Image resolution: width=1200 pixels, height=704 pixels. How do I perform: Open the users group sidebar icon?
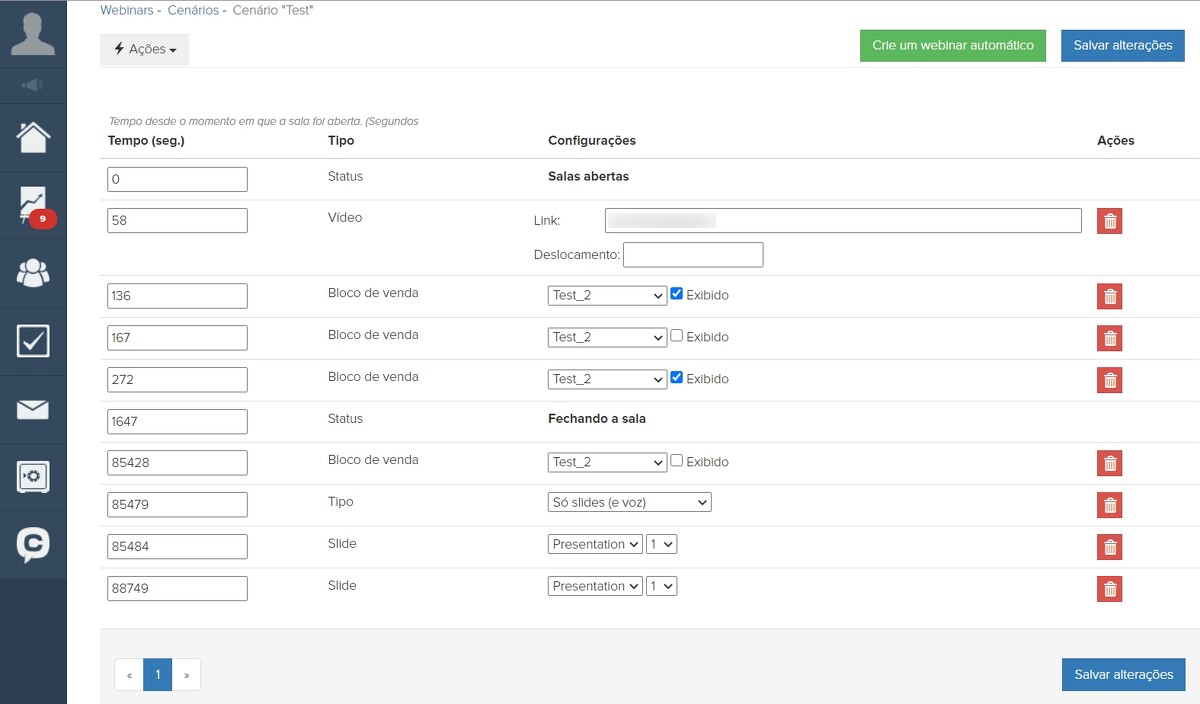point(33,273)
